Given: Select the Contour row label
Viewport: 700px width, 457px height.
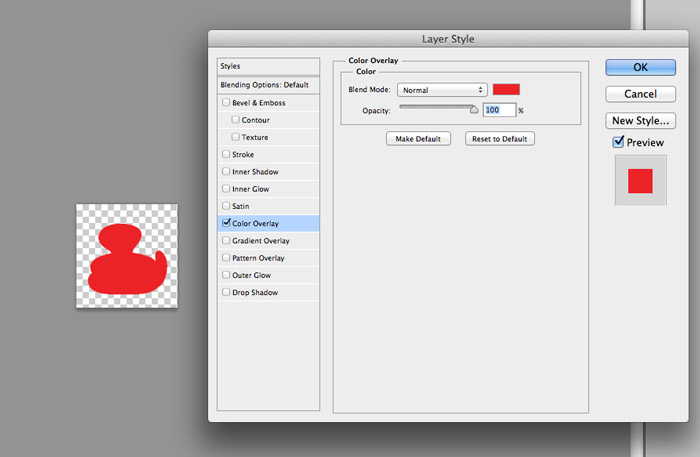Looking at the screenshot, I should tap(255, 120).
